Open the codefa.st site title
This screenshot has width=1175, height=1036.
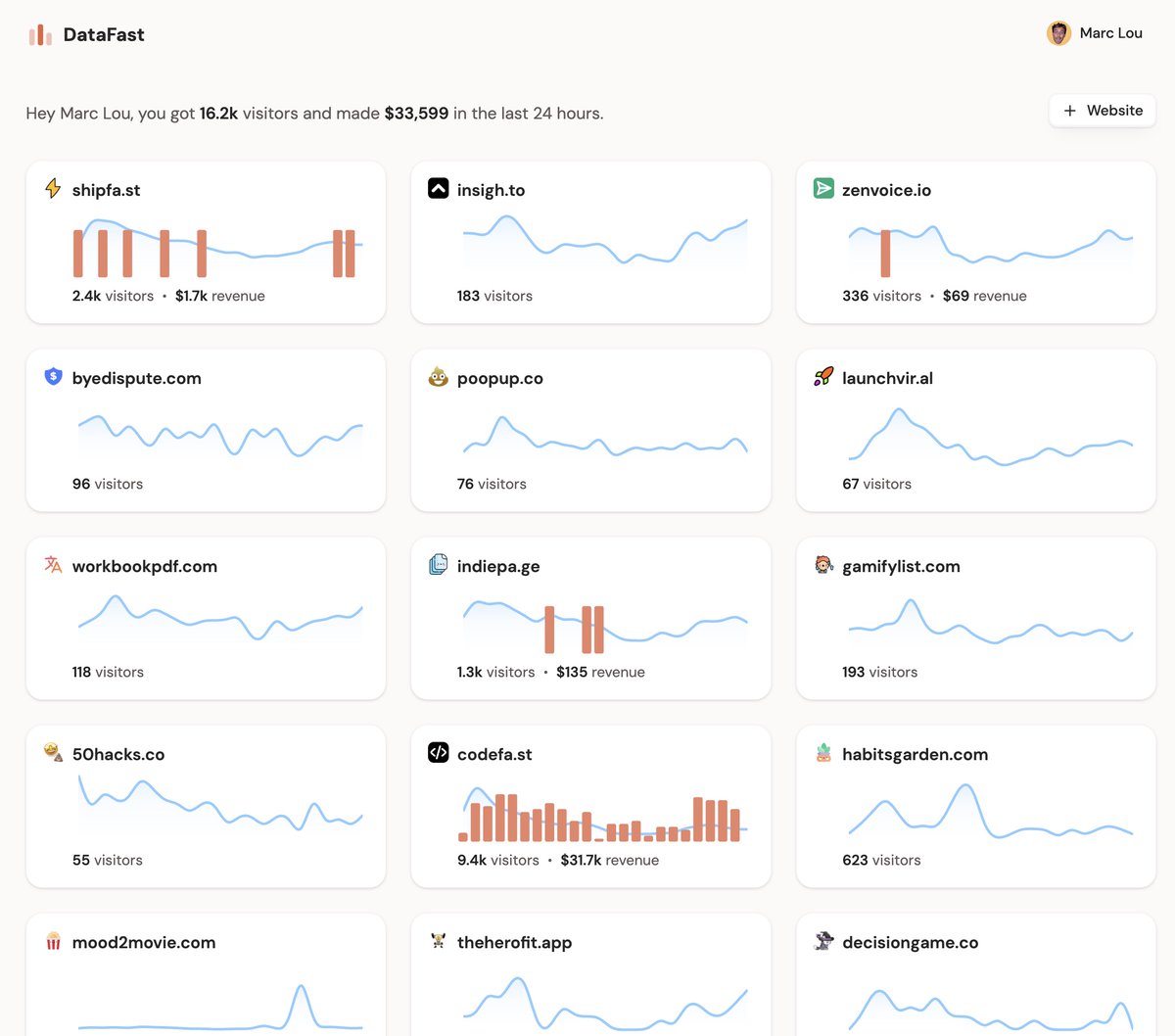(x=494, y=754)
